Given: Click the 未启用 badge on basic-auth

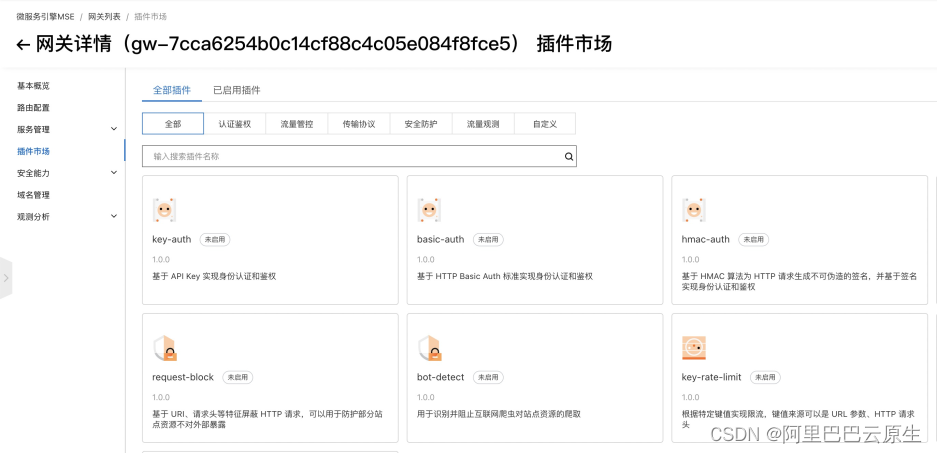Looking at the screenshot, I should [489, 239].
